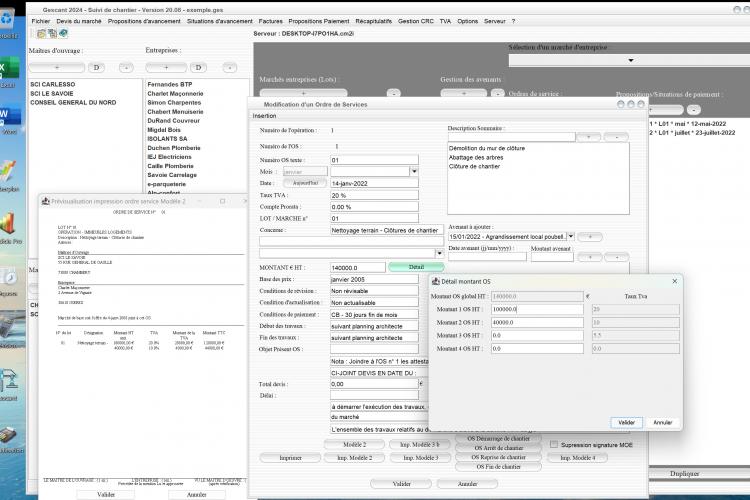Add a Maître d'ouvrage with plus button

tap(56, 67)
